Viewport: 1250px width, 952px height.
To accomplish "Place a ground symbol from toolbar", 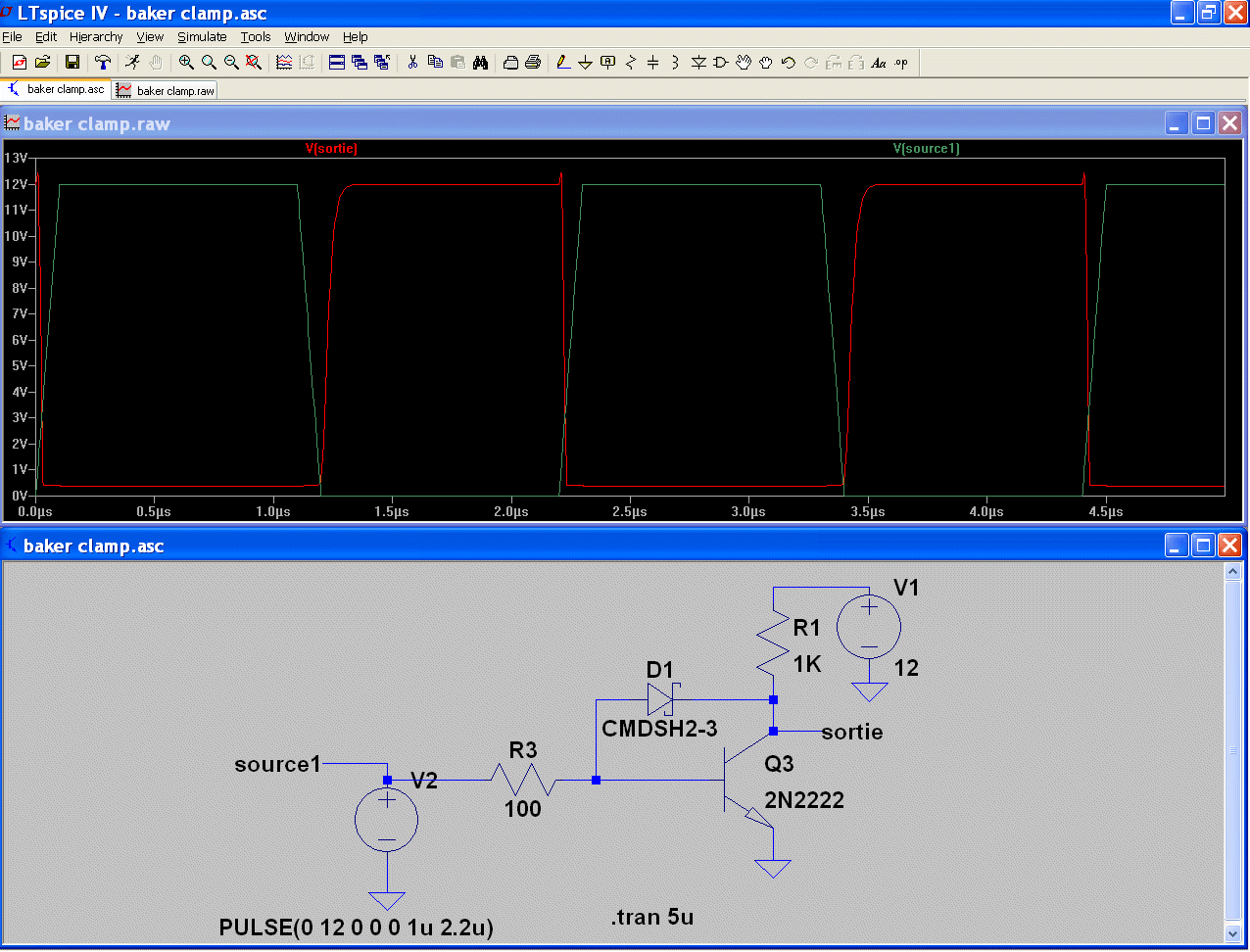I will coord(585,63).
